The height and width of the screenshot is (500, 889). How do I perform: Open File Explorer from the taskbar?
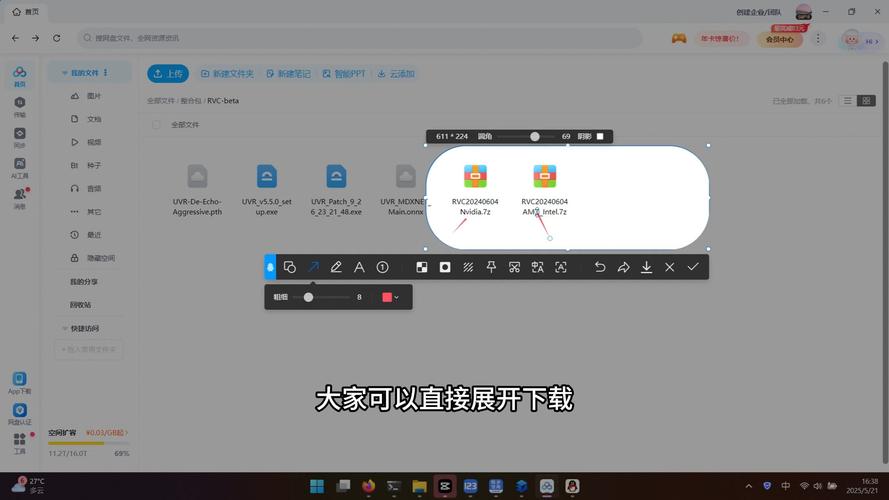pos(420,486)
